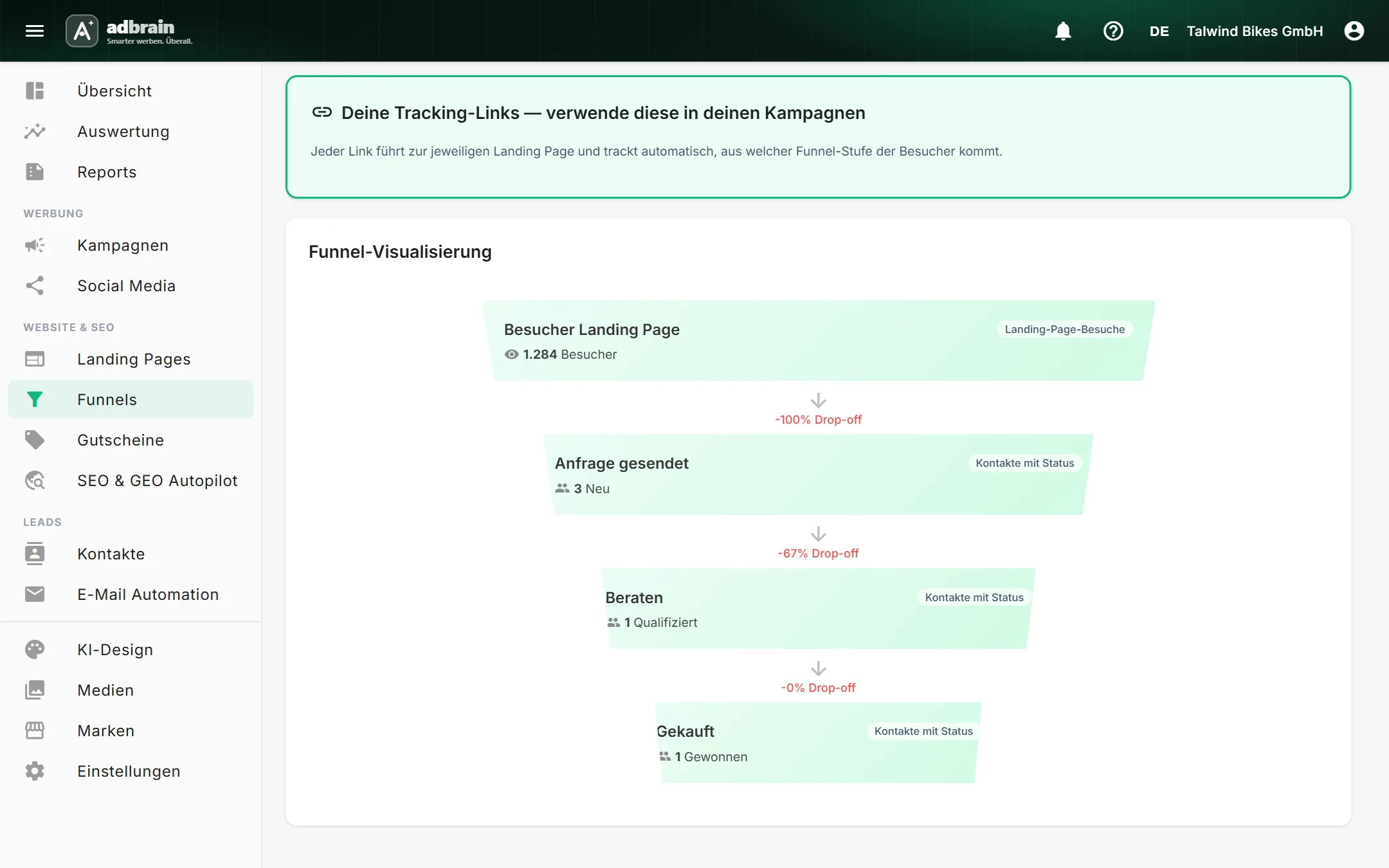Click the E-Mail Automation envelope icon
Image resolution: width=1389 pixels, height=868 pixels.
[35, 594]
